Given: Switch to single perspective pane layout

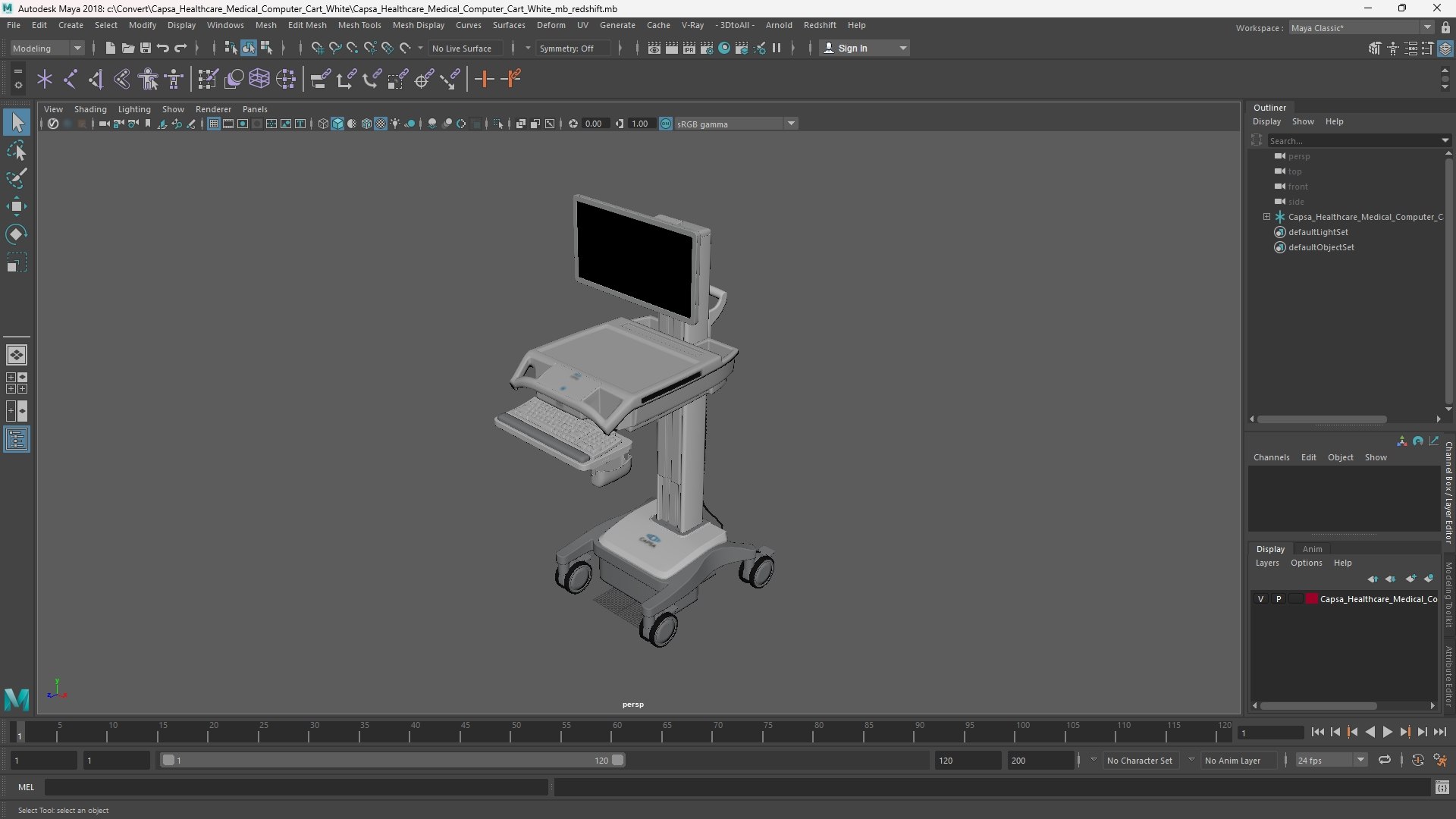Looking at the screenshot, I should (x=17, y=354).
